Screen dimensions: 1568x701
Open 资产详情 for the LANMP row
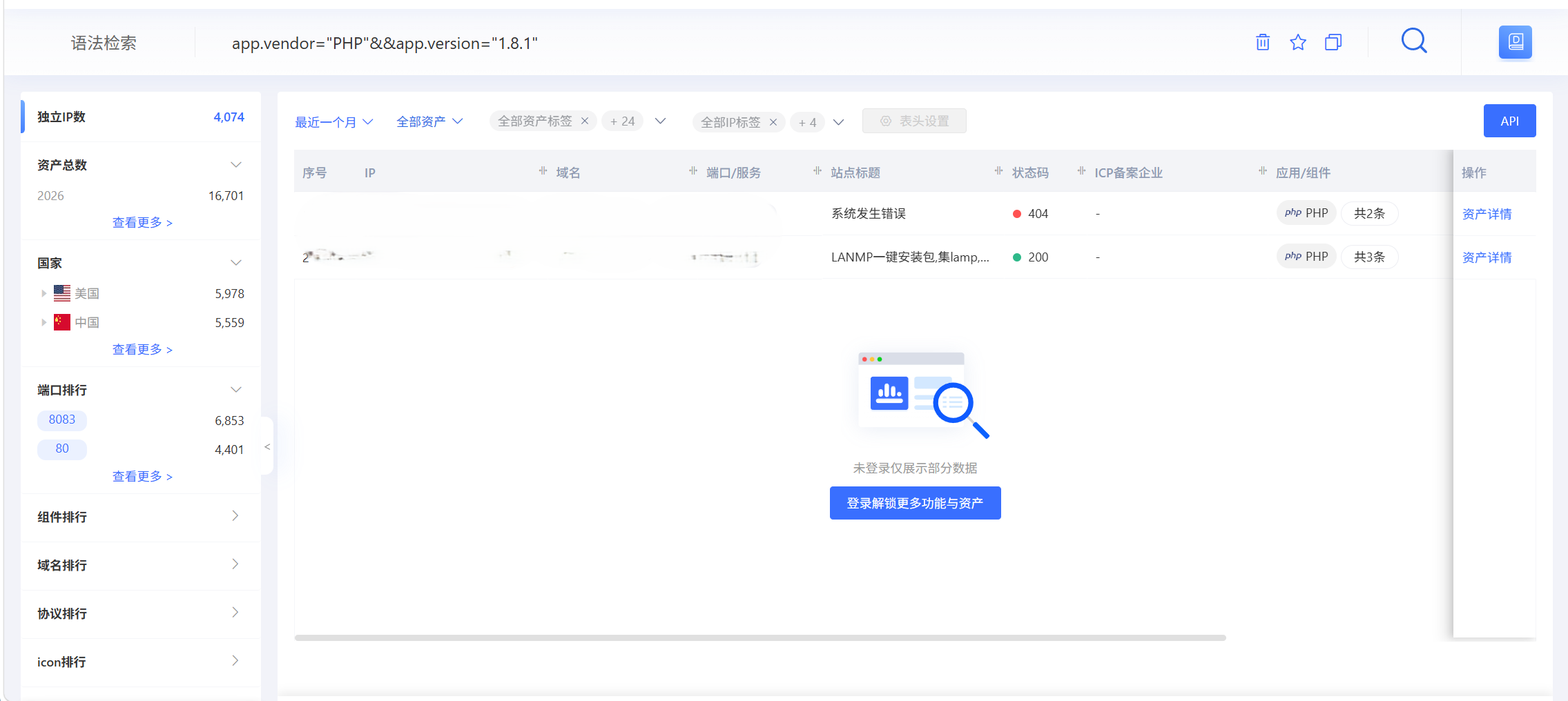[x=1487, y=257]
